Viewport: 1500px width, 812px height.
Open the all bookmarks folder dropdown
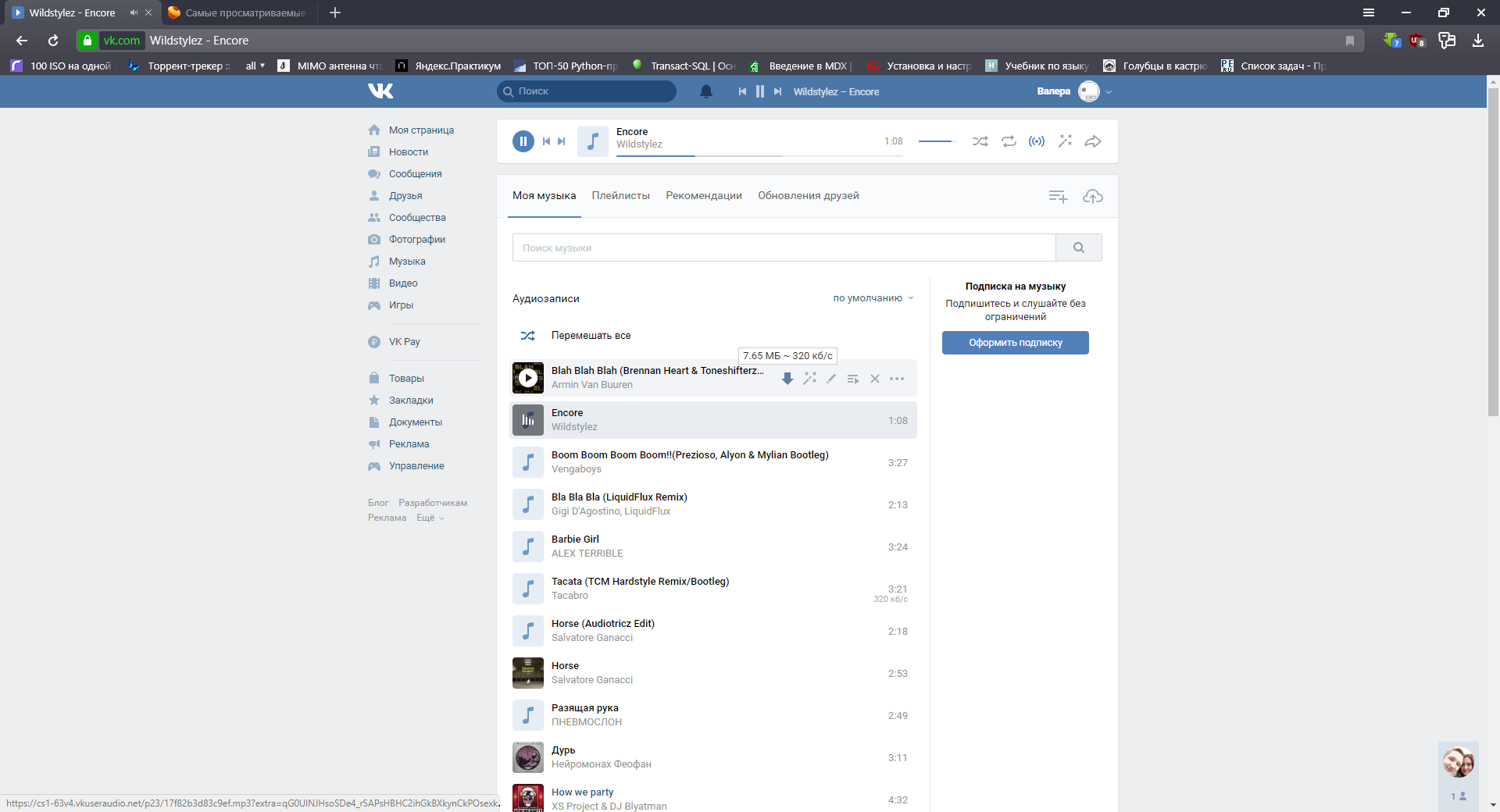255,66
